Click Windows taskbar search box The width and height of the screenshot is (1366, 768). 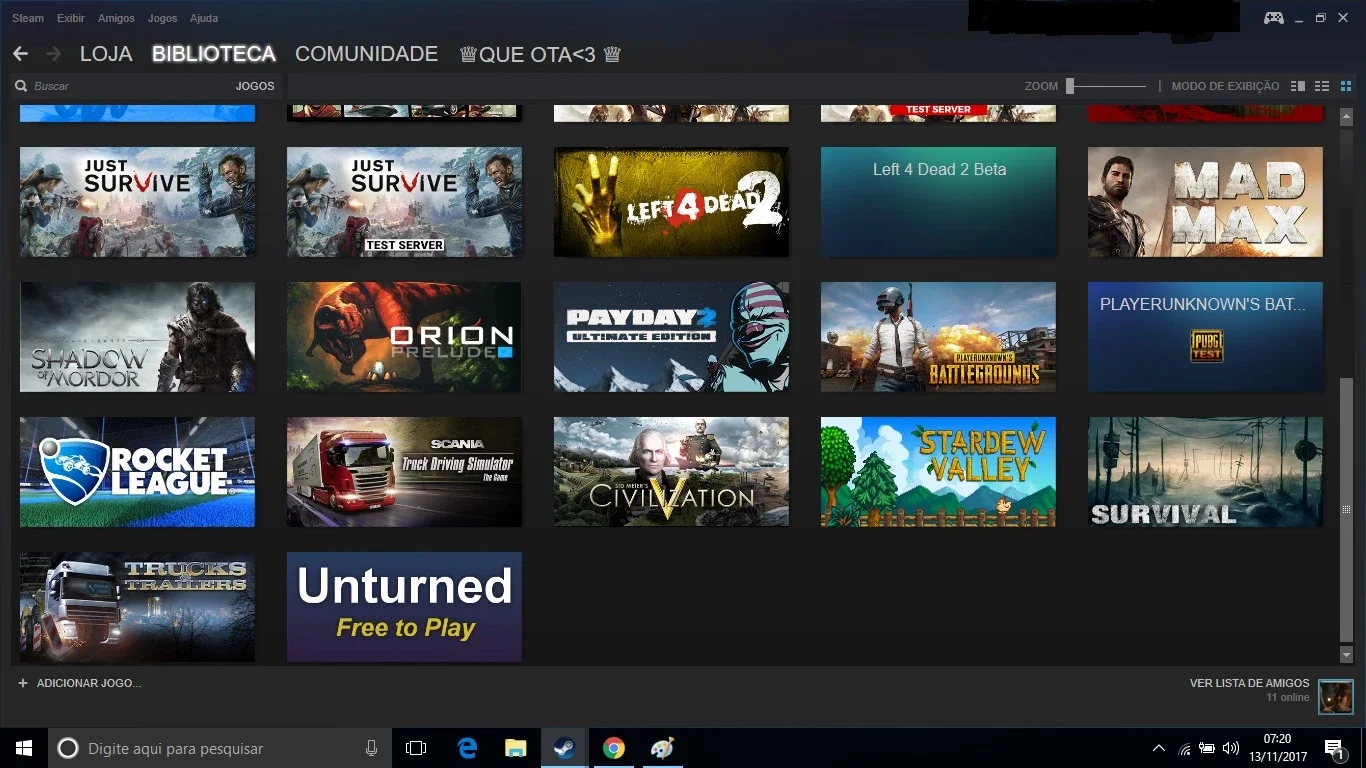tap(220, 748)
